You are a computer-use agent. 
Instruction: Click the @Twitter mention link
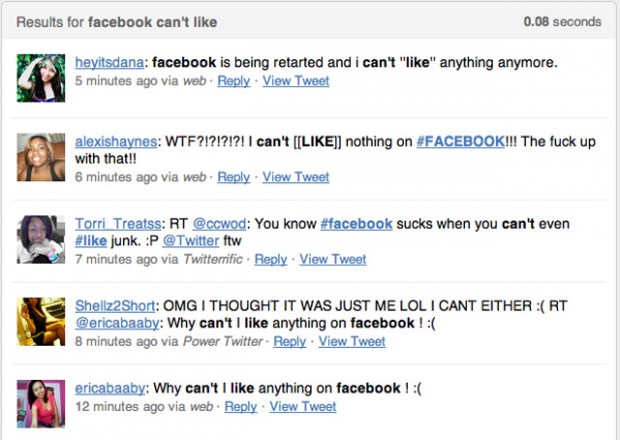point(191,241)
